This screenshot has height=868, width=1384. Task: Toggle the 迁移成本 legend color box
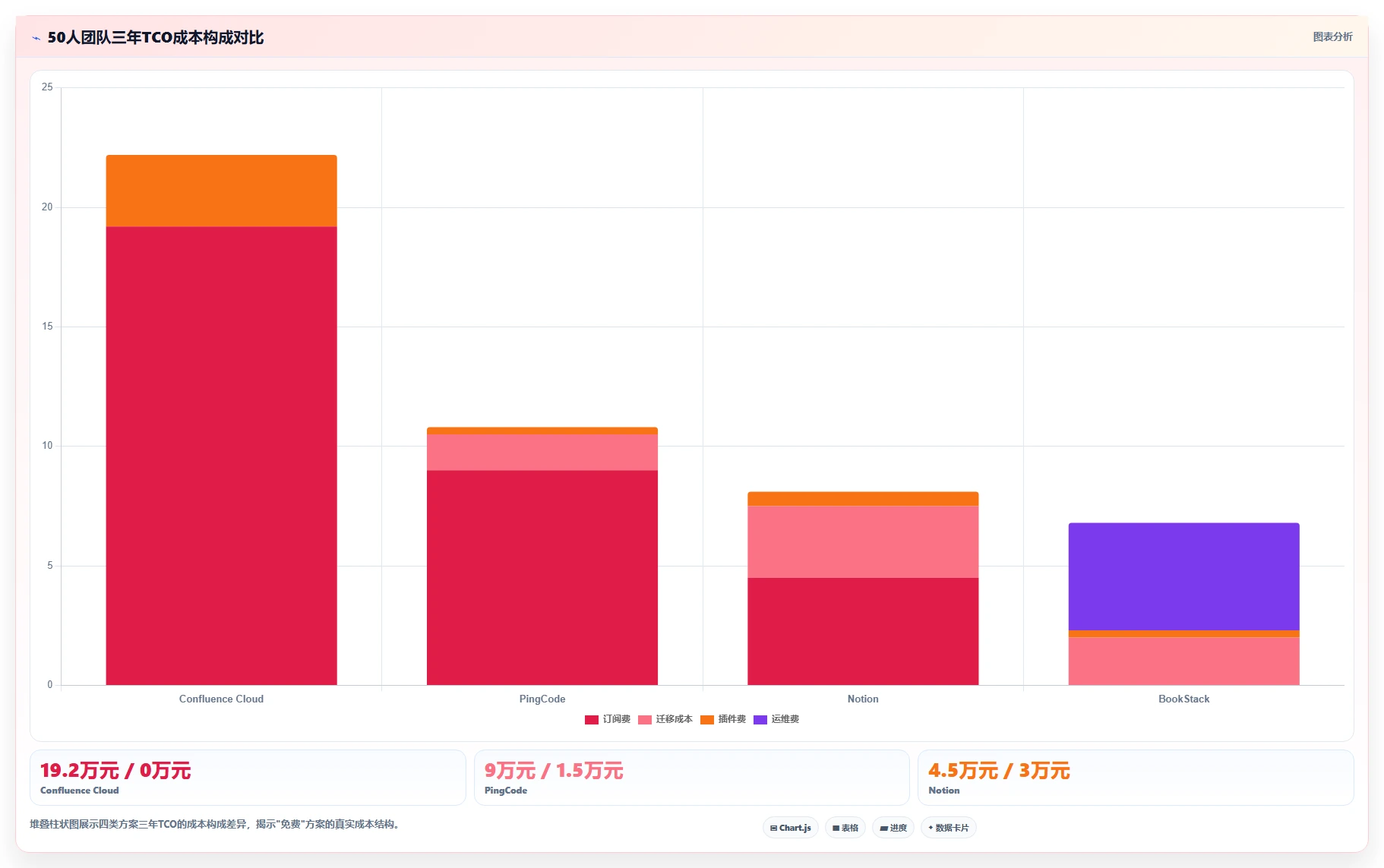click(x=645, y=719)
